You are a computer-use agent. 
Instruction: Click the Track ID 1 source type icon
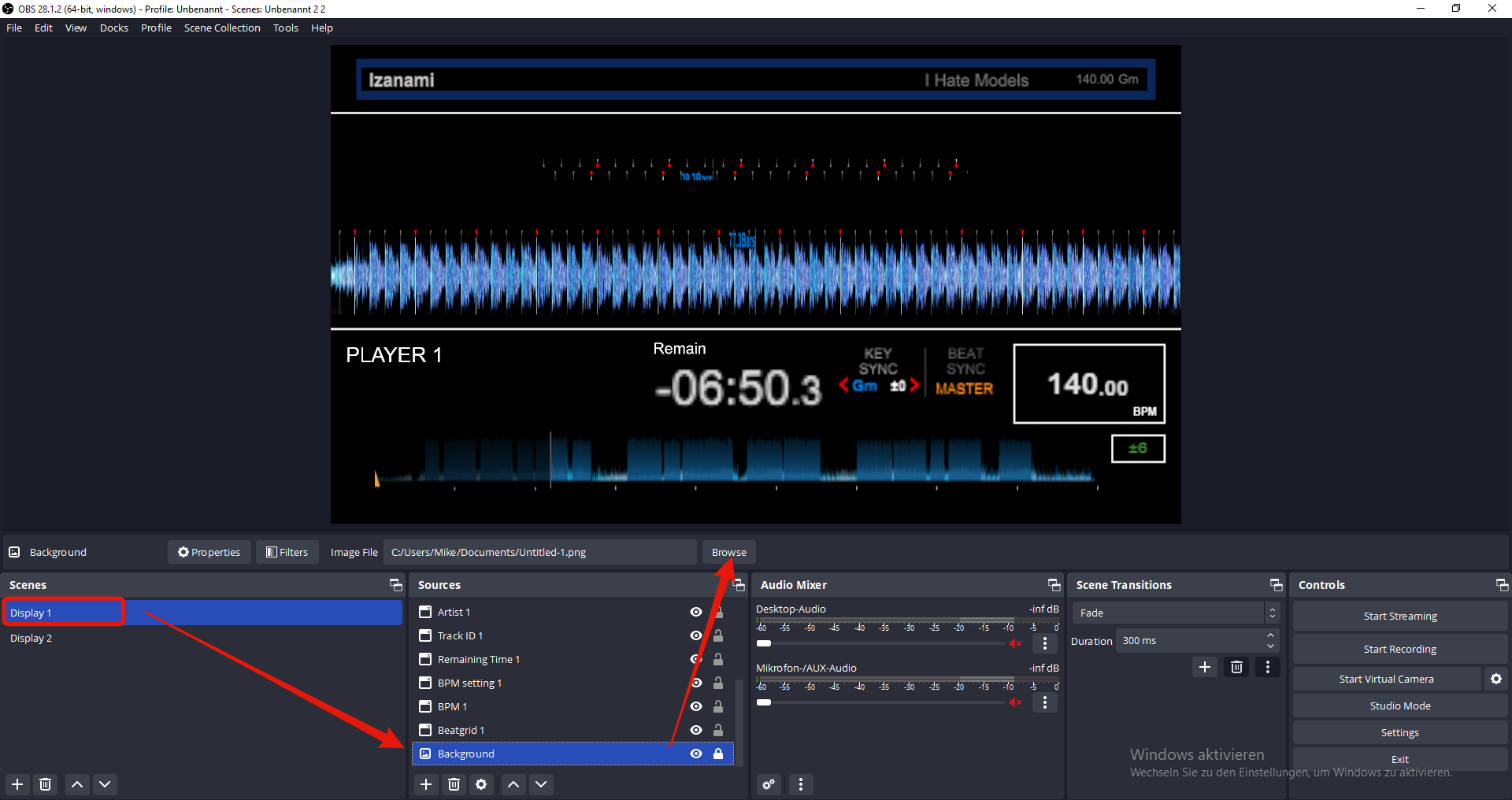(425, 635)
